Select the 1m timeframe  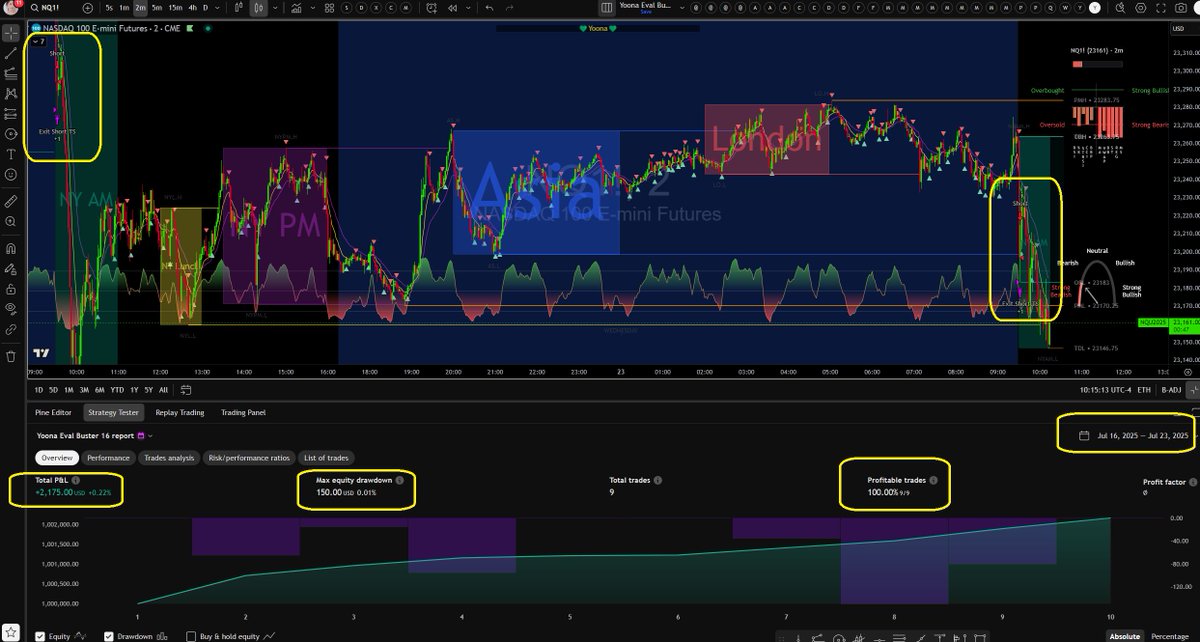[124, 8]
